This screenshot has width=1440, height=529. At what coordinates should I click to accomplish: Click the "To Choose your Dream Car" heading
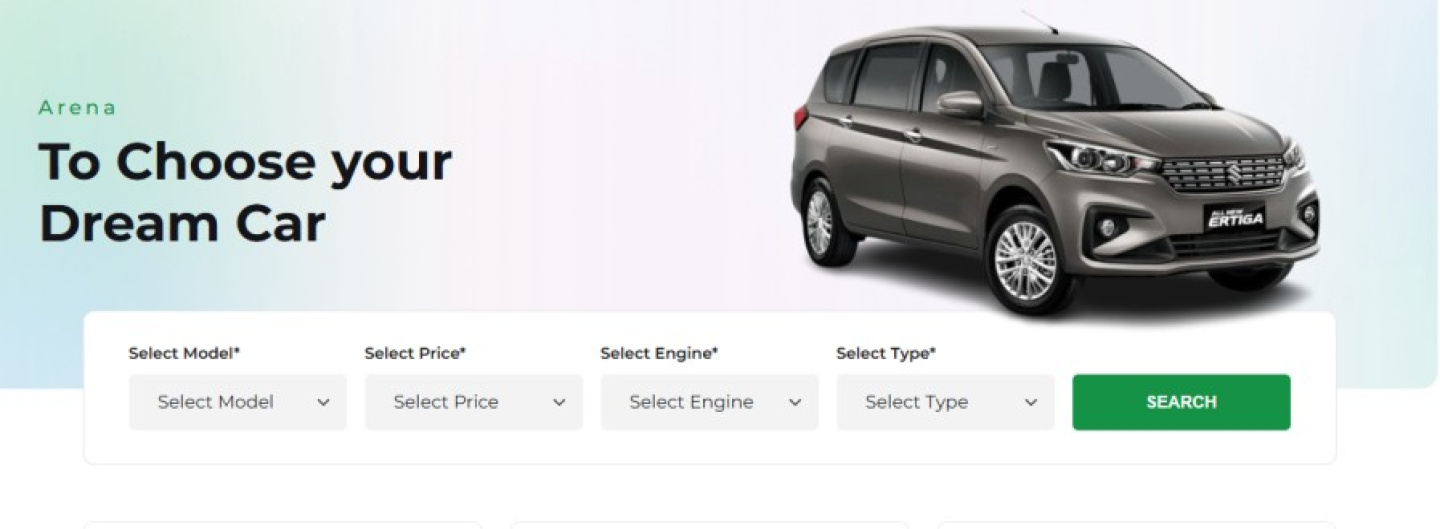(245, 192)
